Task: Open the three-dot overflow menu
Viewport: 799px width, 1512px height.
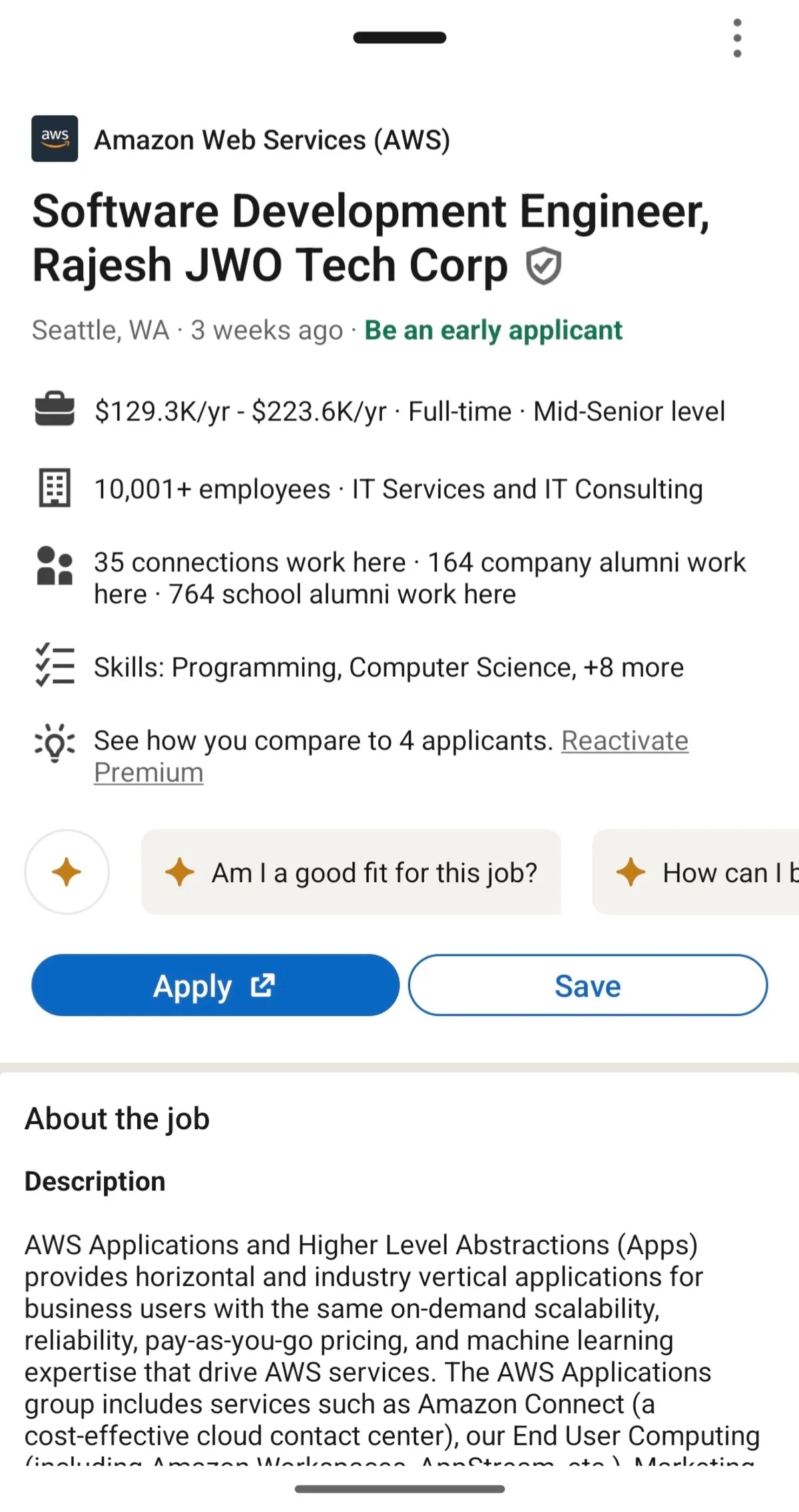Action: 737,38
